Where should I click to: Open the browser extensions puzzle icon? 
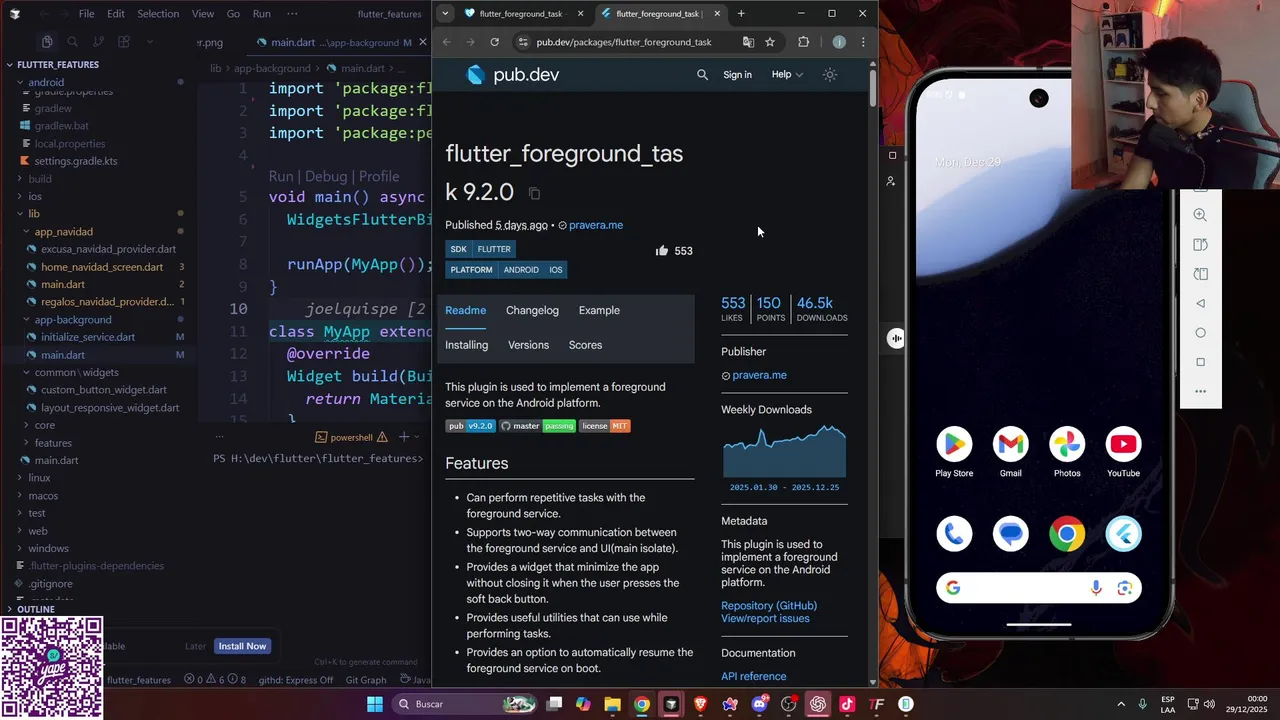coord(803,42)
